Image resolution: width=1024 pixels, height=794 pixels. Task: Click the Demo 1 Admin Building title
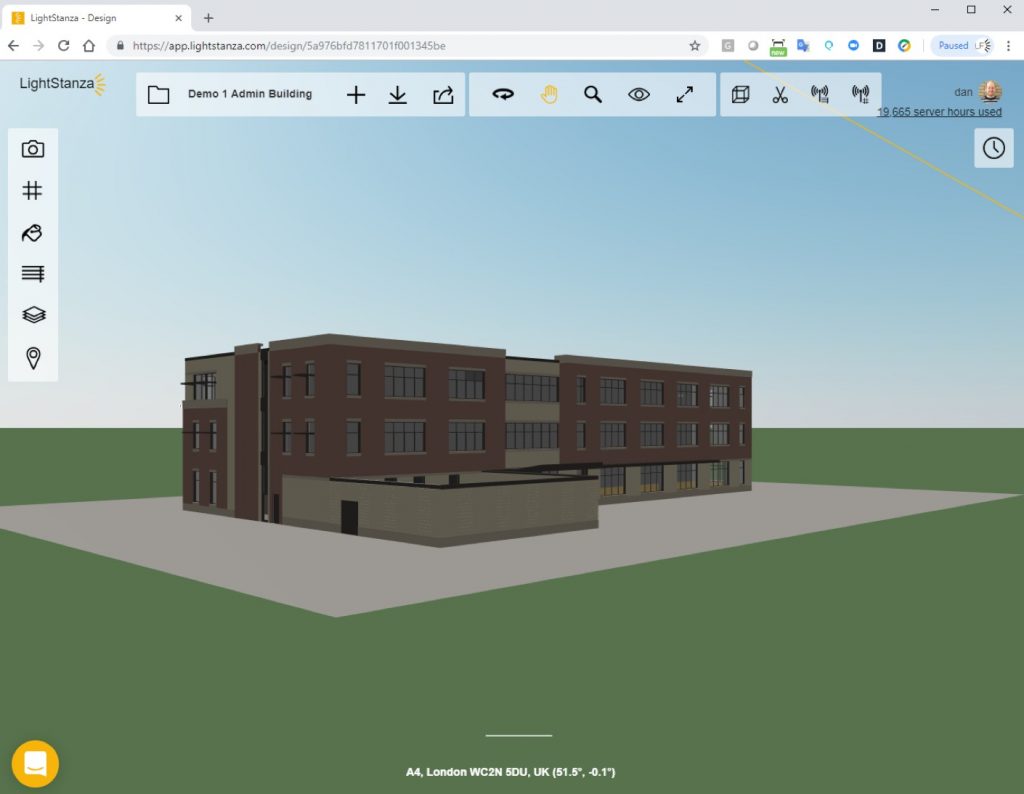tap(250, 94)
